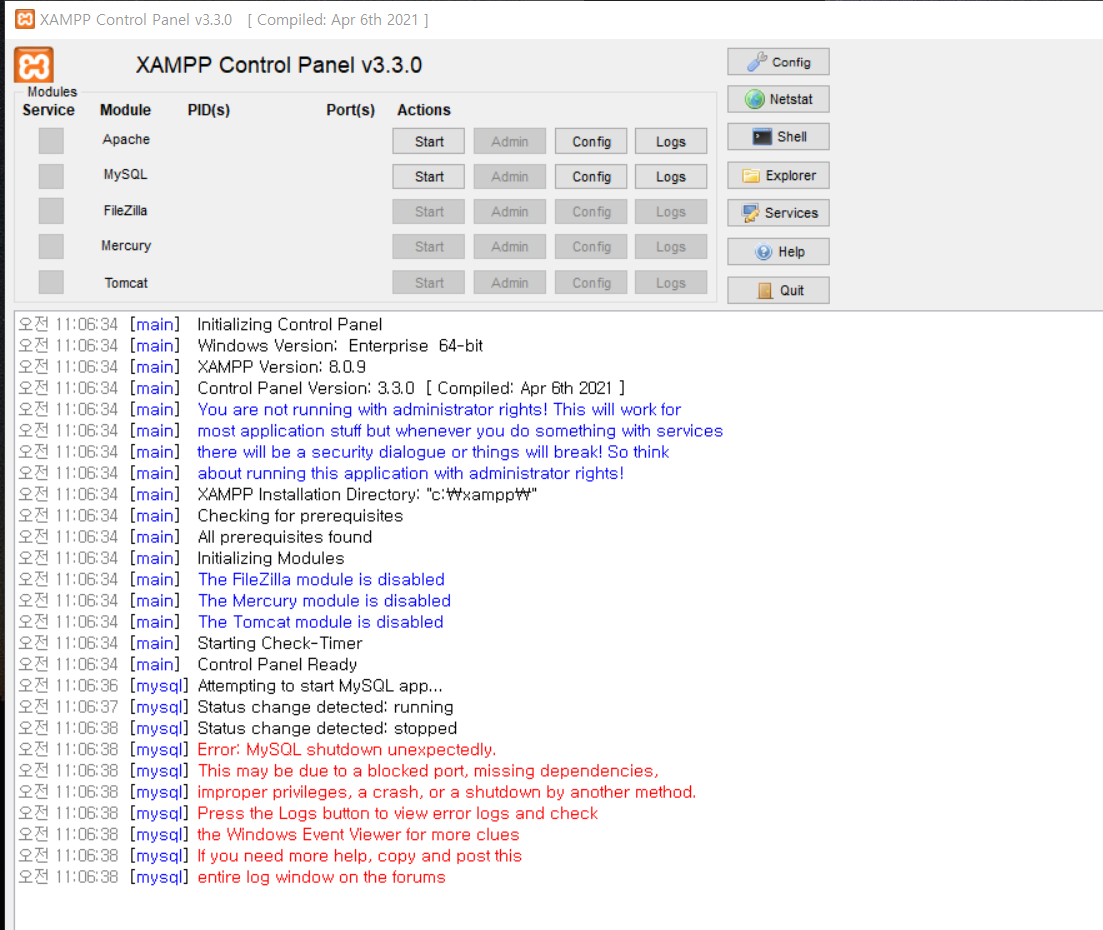1103x930 pixels.
Task: Click the FileZilla Start button
Action: pyautogui.click(x=428, y=212)
